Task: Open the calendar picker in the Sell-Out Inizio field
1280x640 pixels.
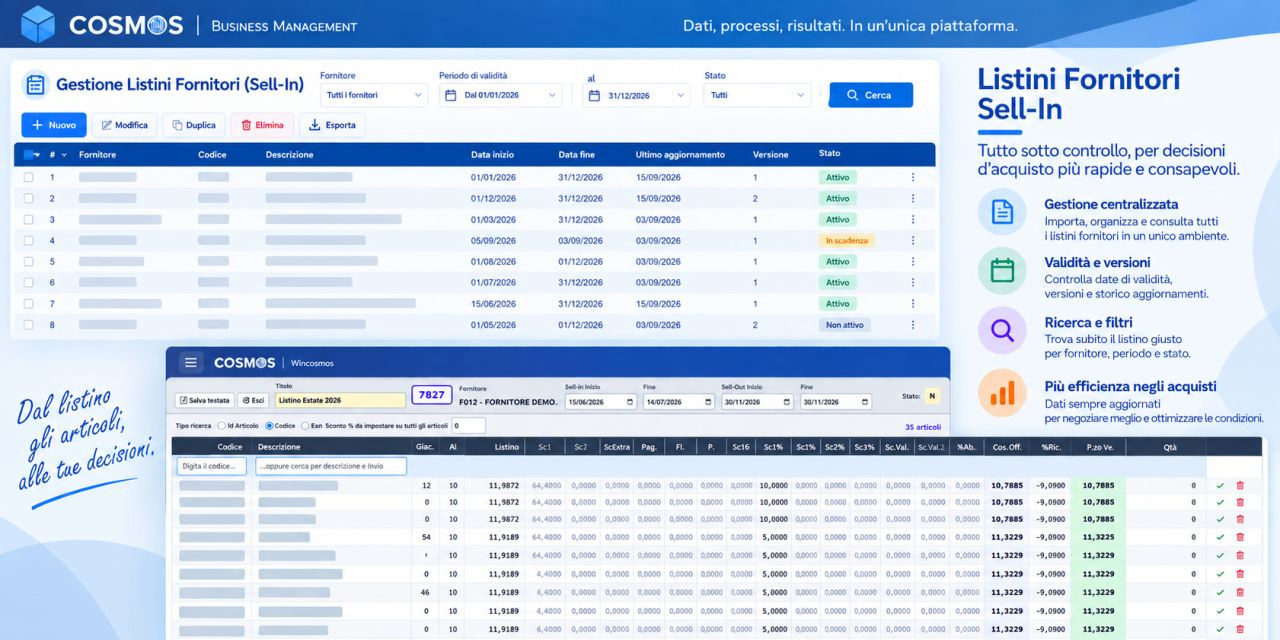Action: (x=786, y=402)
